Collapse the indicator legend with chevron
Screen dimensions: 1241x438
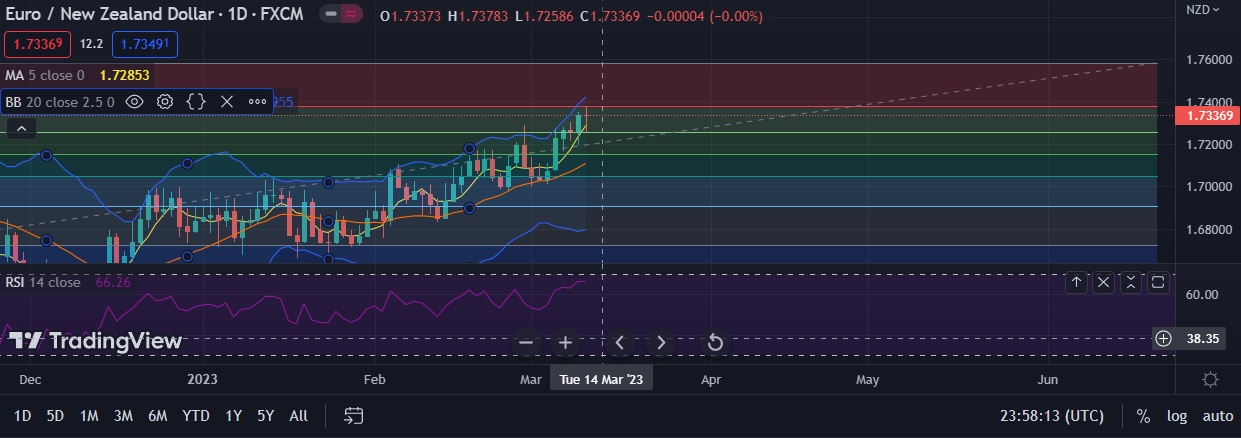click(21, 128)
